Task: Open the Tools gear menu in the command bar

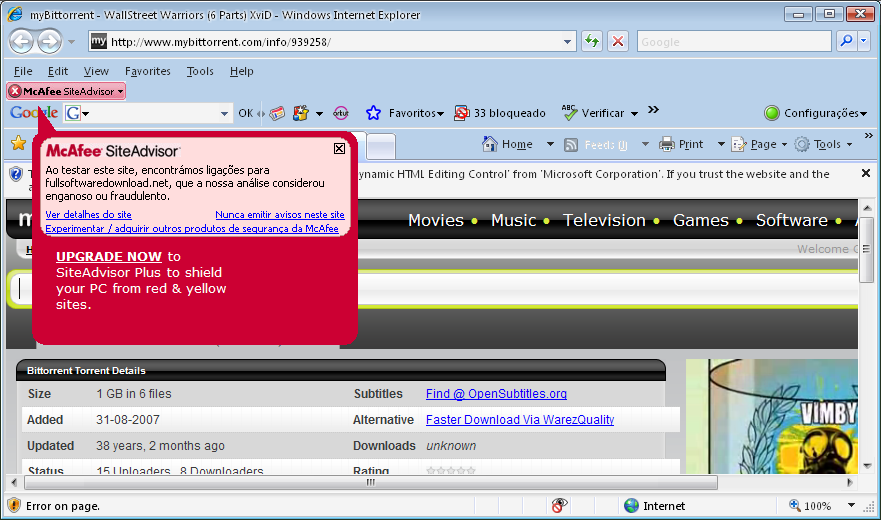Action: pyautogui.click(x=823, y=144)
